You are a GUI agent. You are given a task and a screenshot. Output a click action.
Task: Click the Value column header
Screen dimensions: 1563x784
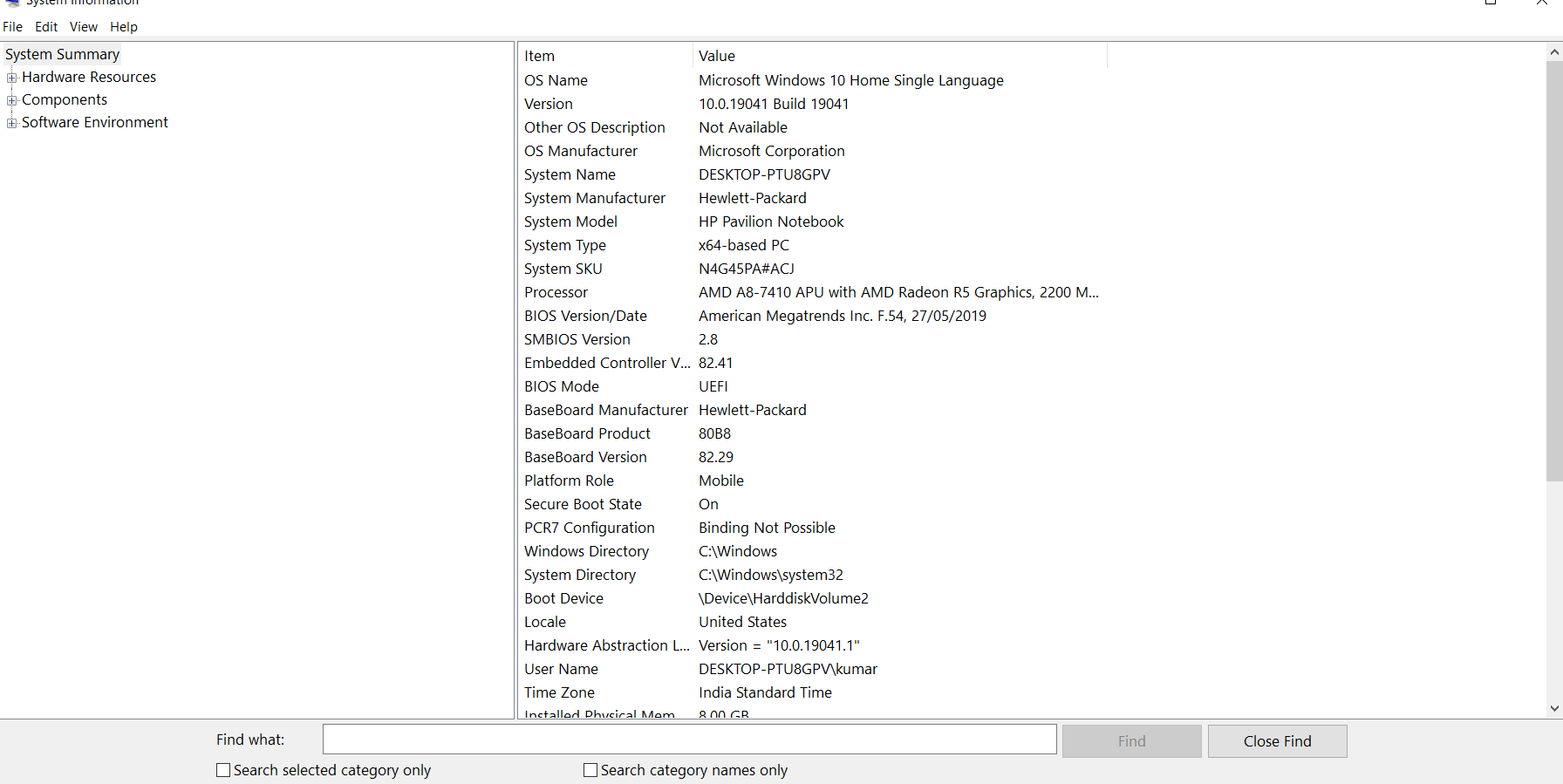coord(900,56)
